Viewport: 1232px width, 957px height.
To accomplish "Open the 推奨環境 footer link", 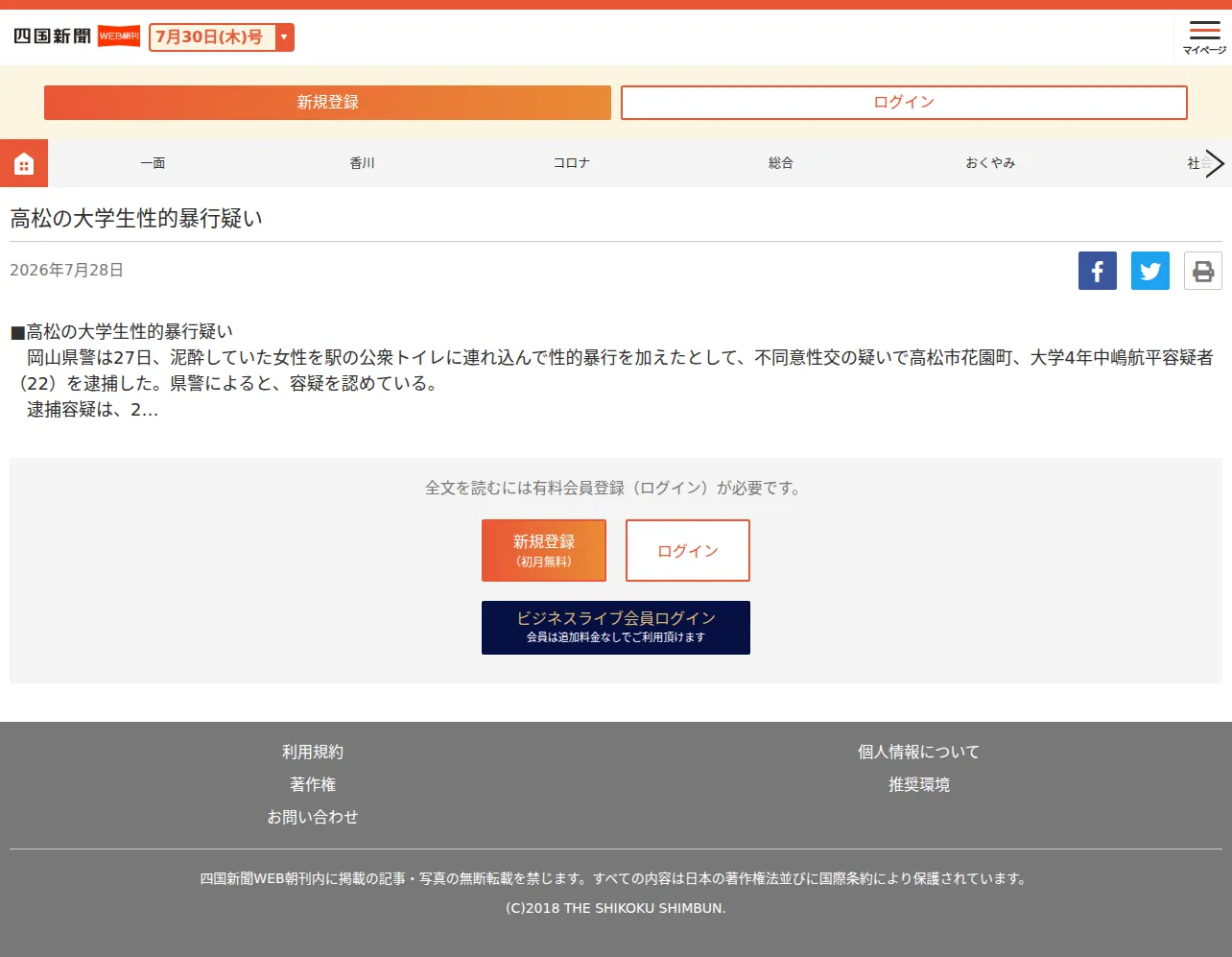I will [x=919, y=784].
